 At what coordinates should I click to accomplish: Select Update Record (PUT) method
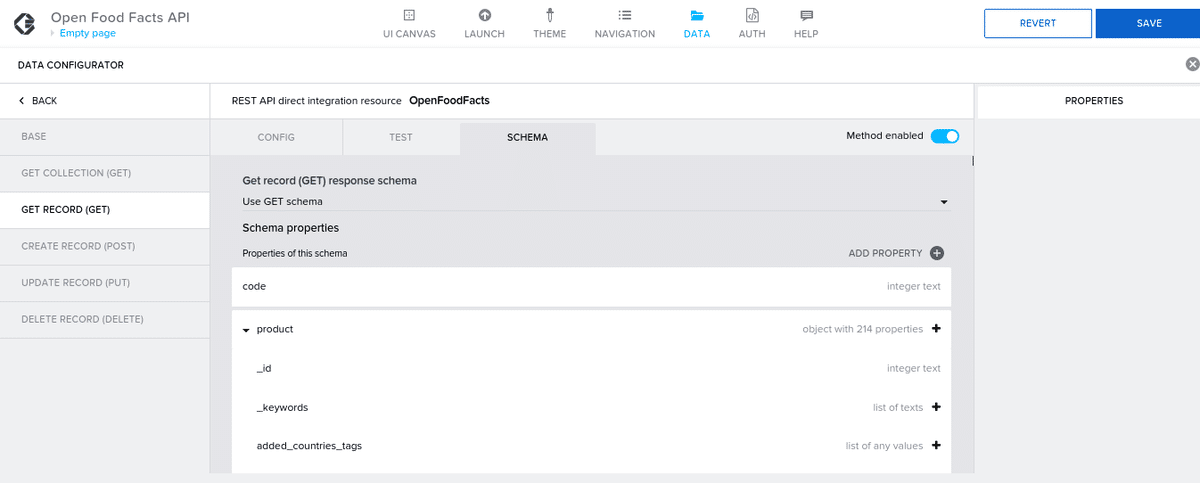coord(105,283)
